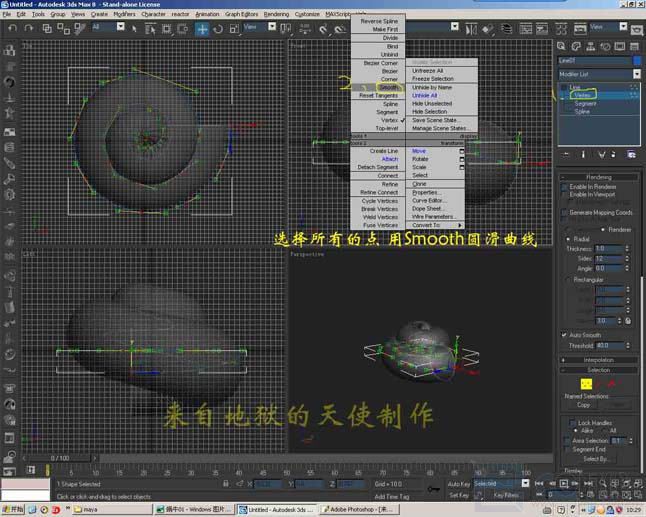Select the Renderer radio button

603,229
